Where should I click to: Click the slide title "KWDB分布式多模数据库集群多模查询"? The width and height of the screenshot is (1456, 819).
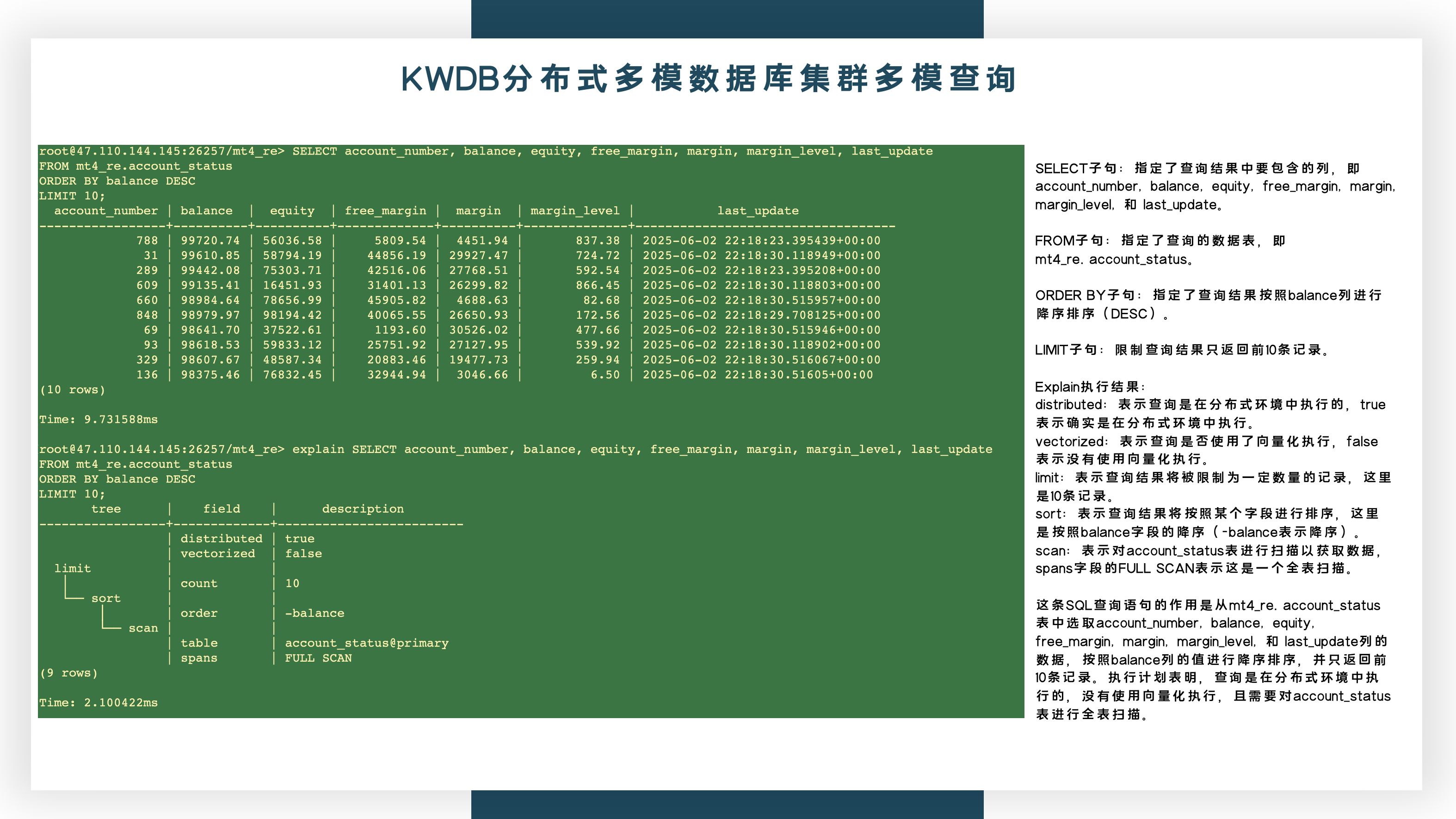pos(709,79)
